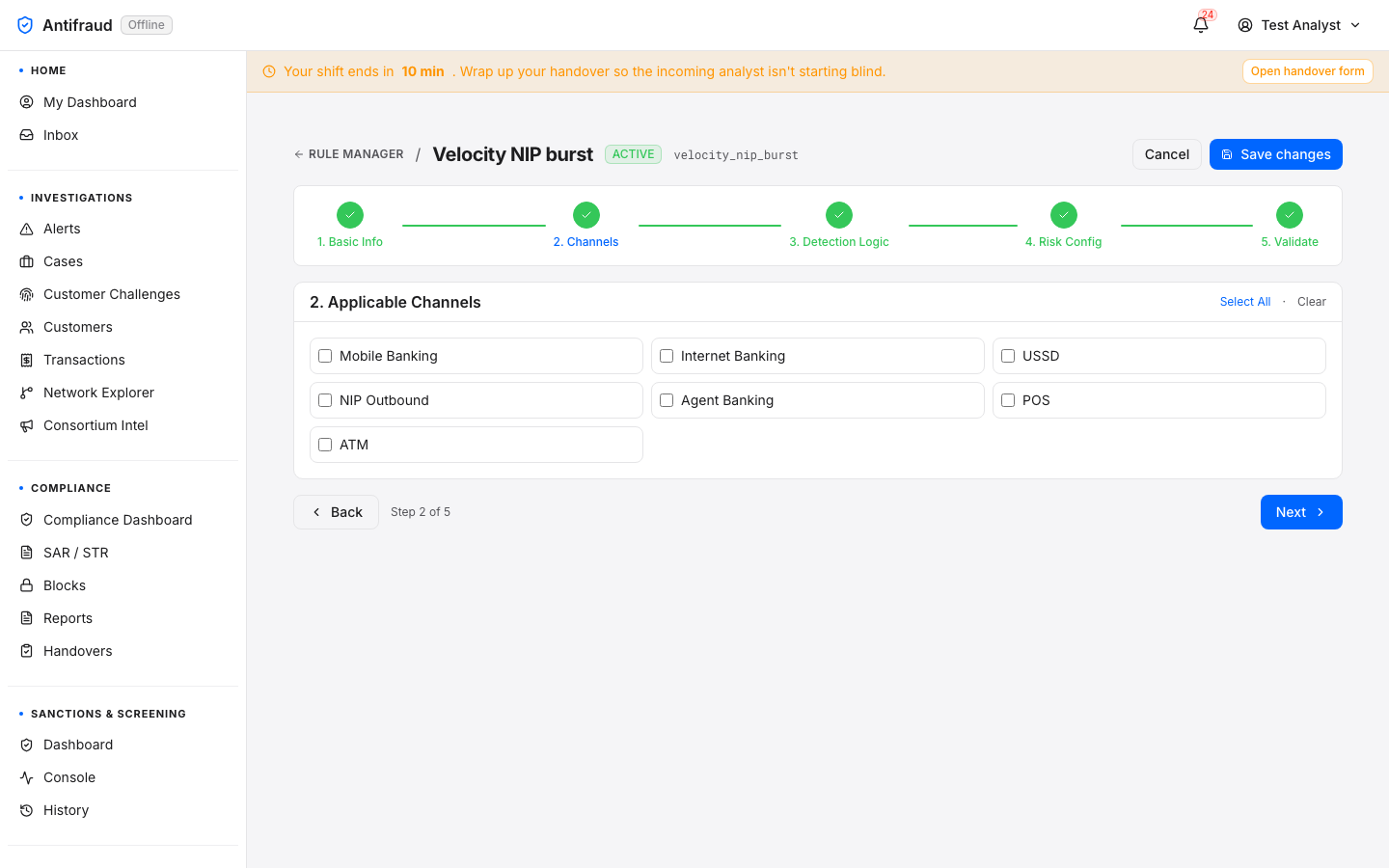
Task: Click the Inbox tray icon
Action: (x=27, y=135)
